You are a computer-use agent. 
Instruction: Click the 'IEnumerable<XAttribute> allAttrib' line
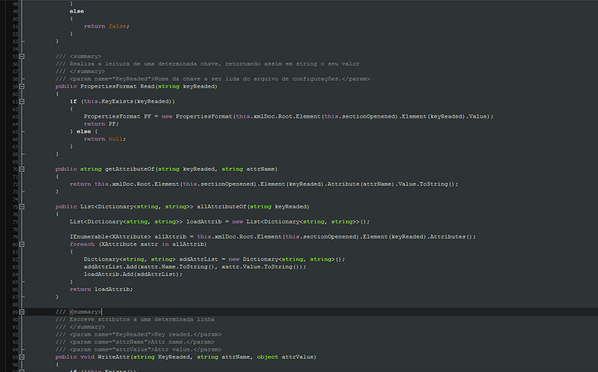click(x=272, y=237)
